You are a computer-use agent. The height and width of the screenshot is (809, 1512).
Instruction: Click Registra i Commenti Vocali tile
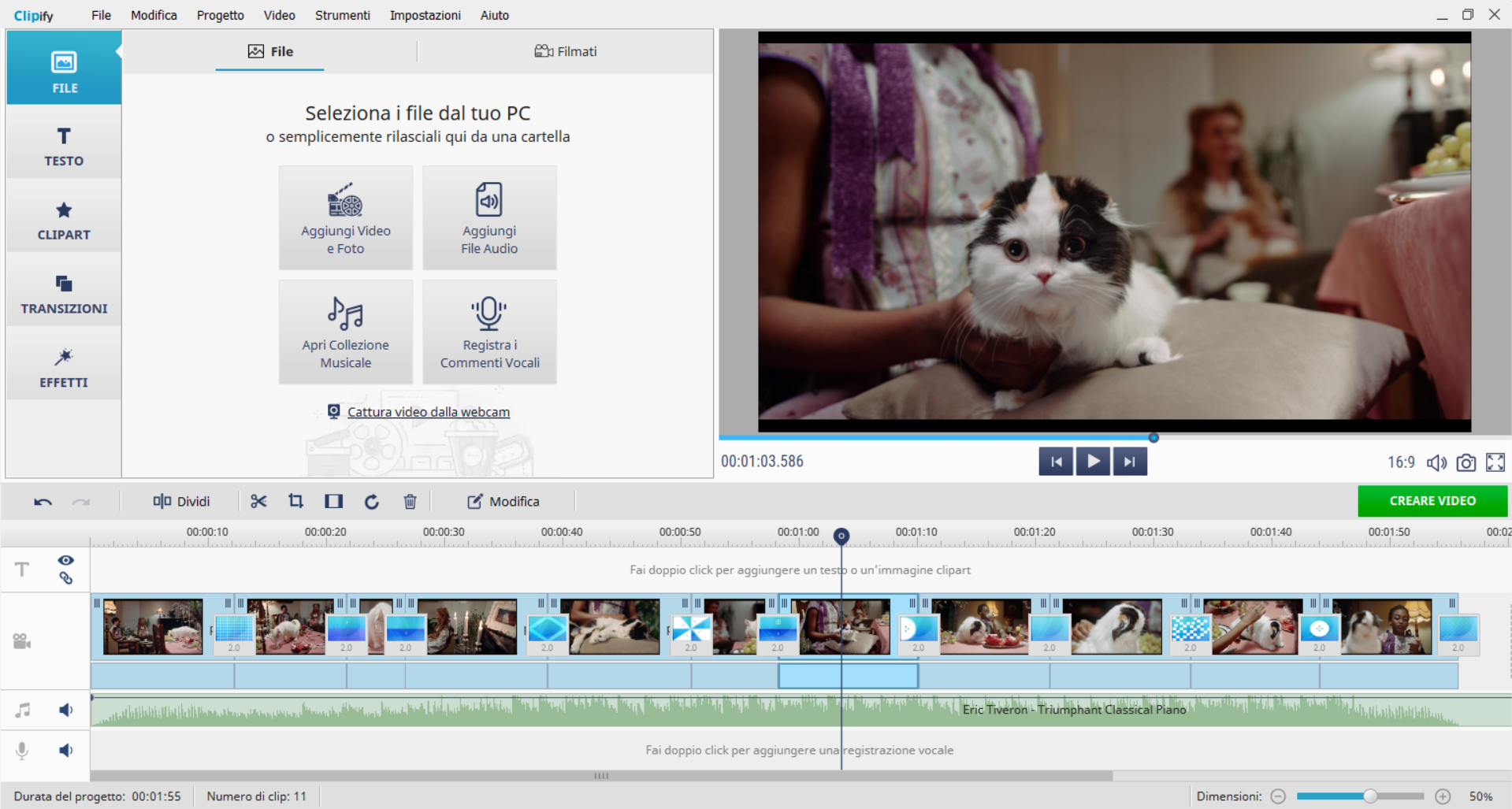pos(489,332)
